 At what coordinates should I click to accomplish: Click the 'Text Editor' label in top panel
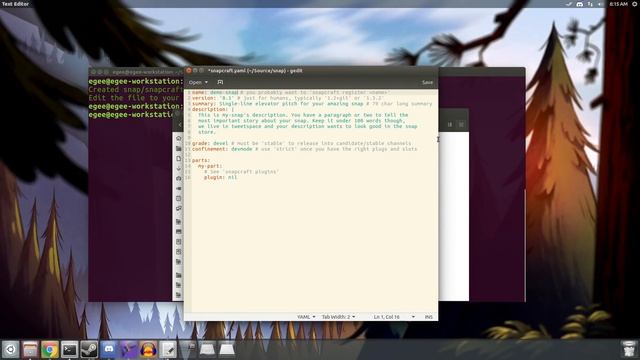(x=15, y=4)
